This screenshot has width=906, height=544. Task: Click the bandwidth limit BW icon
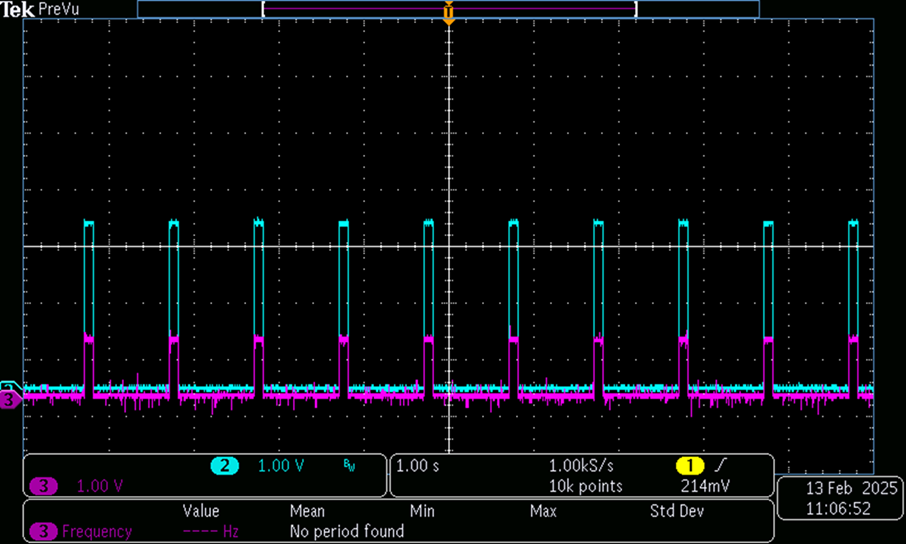tap(348, 466)
